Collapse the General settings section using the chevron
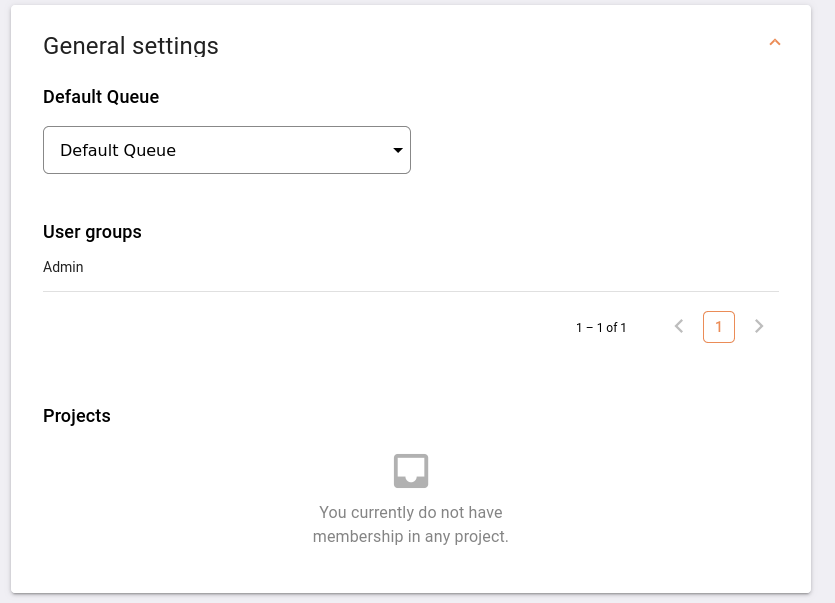 coord(775,43)
